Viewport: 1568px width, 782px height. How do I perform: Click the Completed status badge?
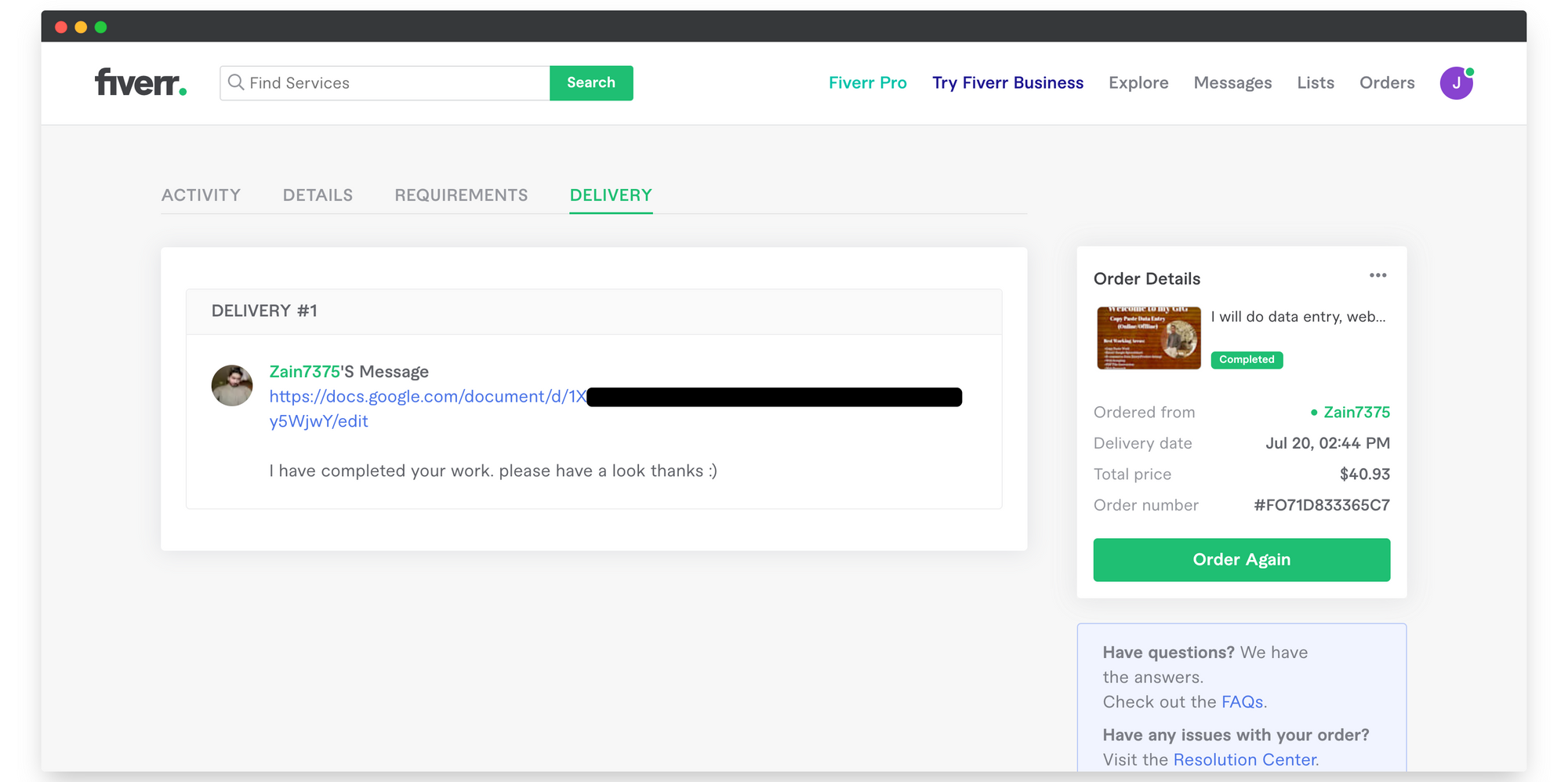pos(1247,360)
